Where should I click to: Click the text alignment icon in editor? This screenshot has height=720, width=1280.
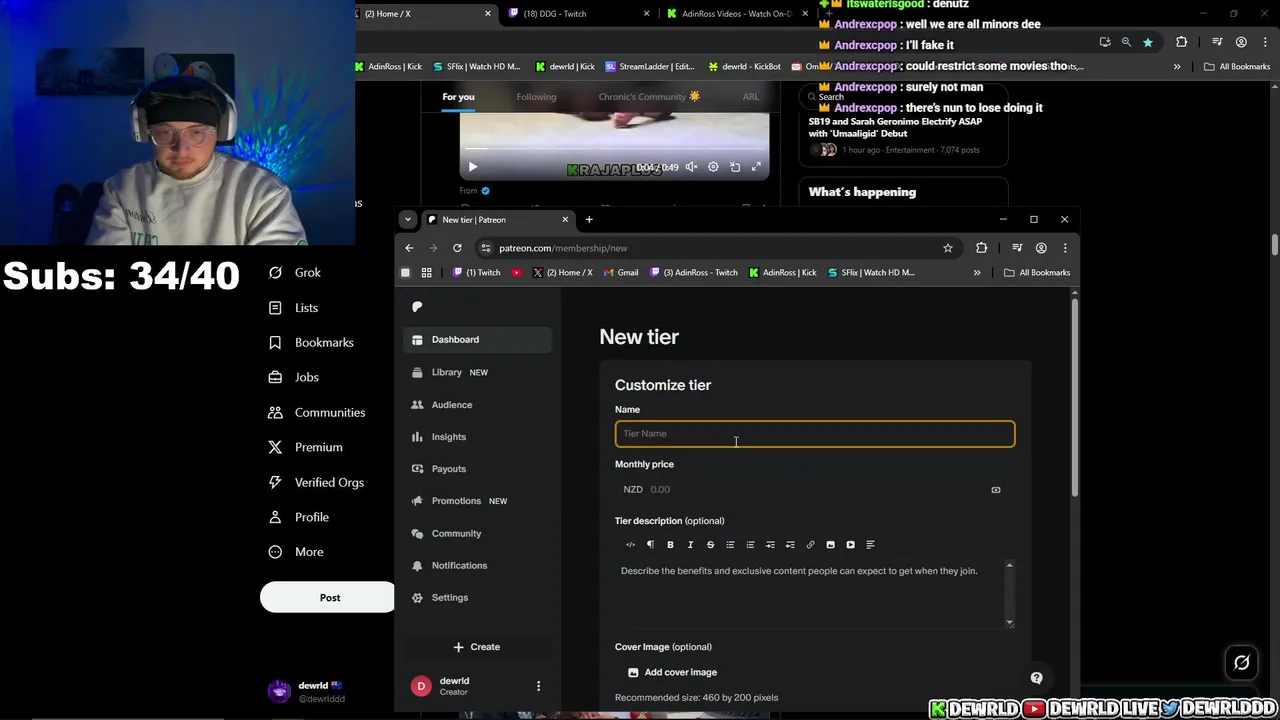coord(870,545)
